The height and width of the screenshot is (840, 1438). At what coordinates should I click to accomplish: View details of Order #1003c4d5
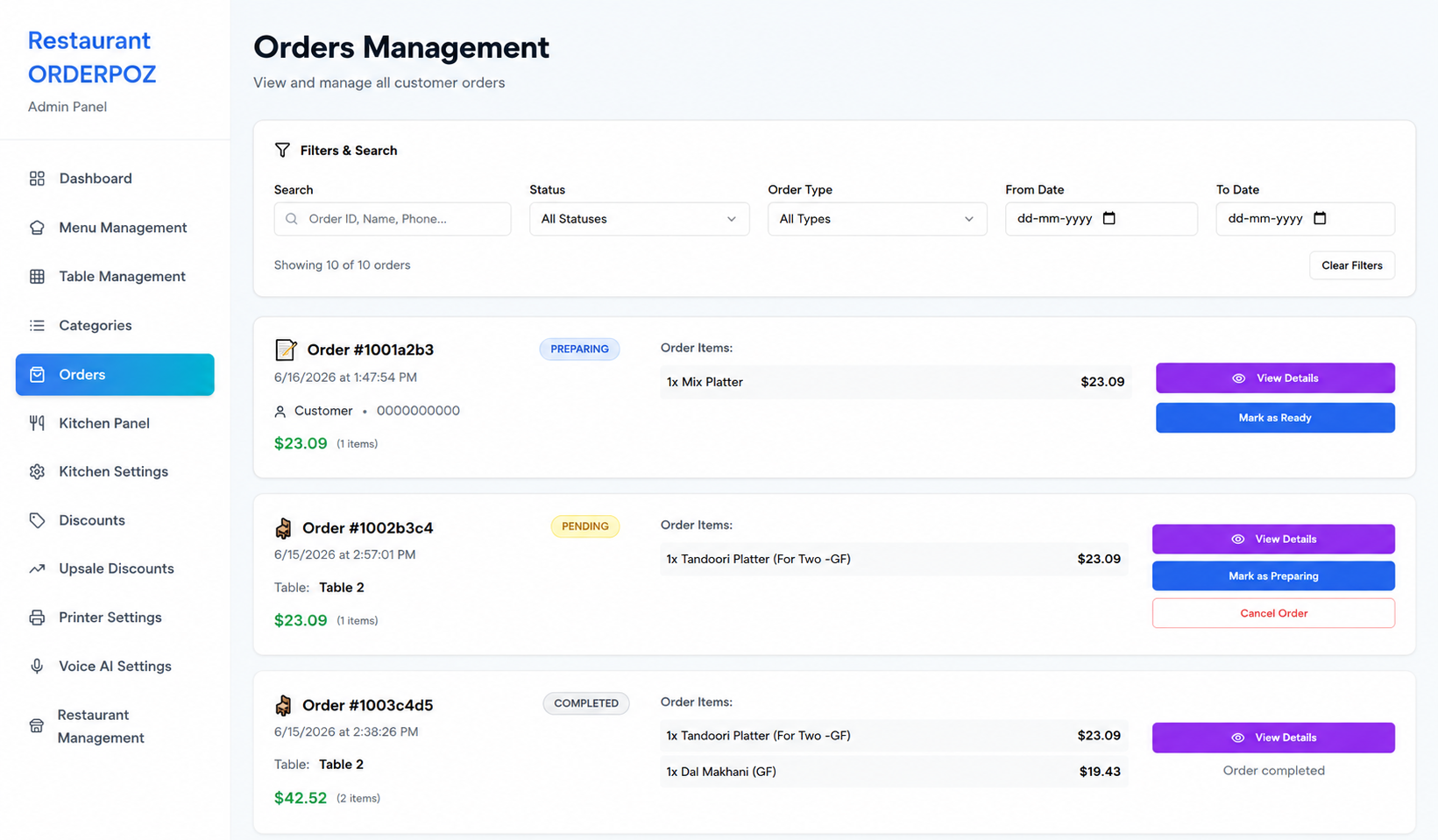(1273, 738)
